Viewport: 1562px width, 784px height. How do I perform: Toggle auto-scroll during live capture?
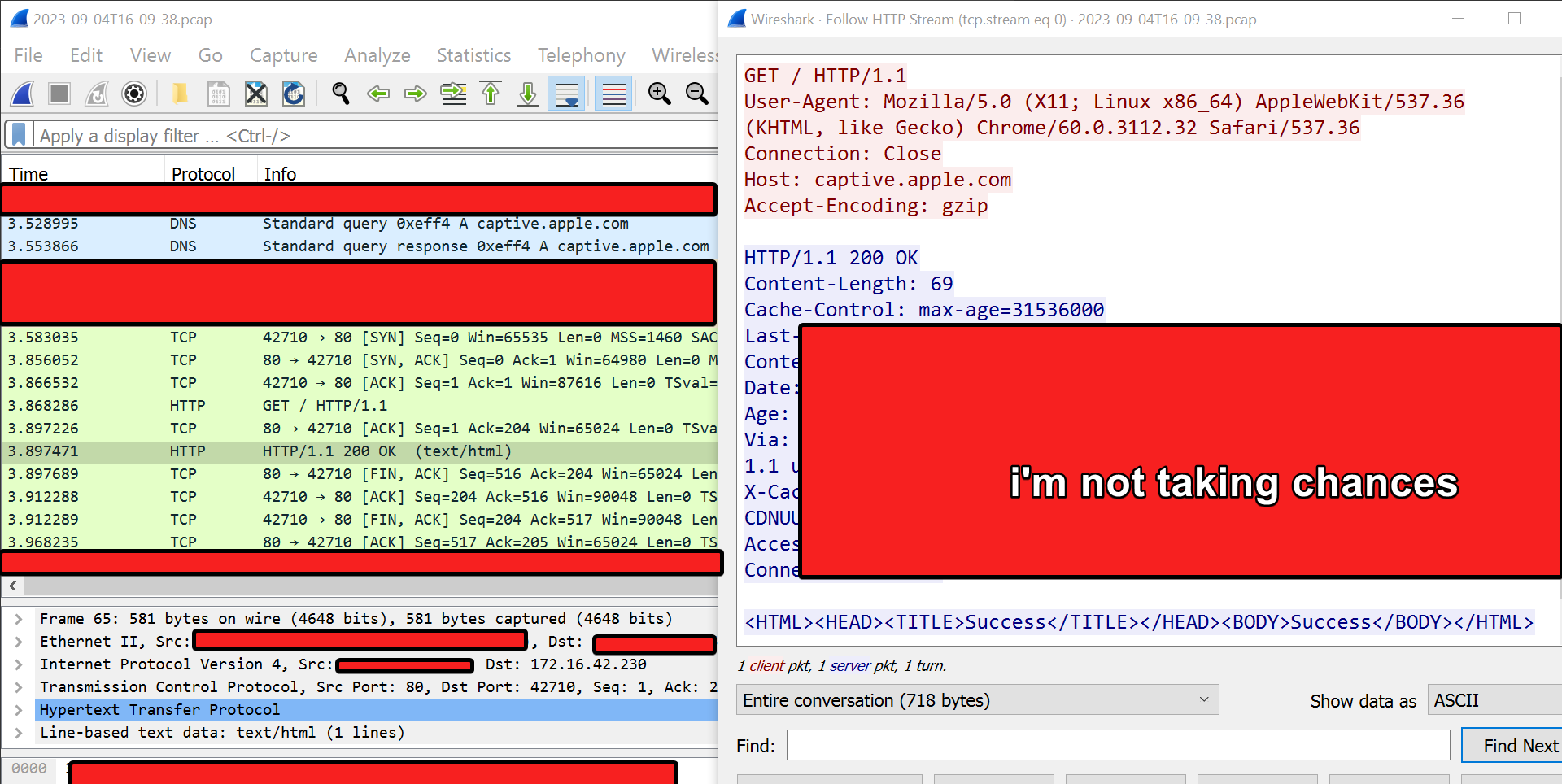(566, 94)
